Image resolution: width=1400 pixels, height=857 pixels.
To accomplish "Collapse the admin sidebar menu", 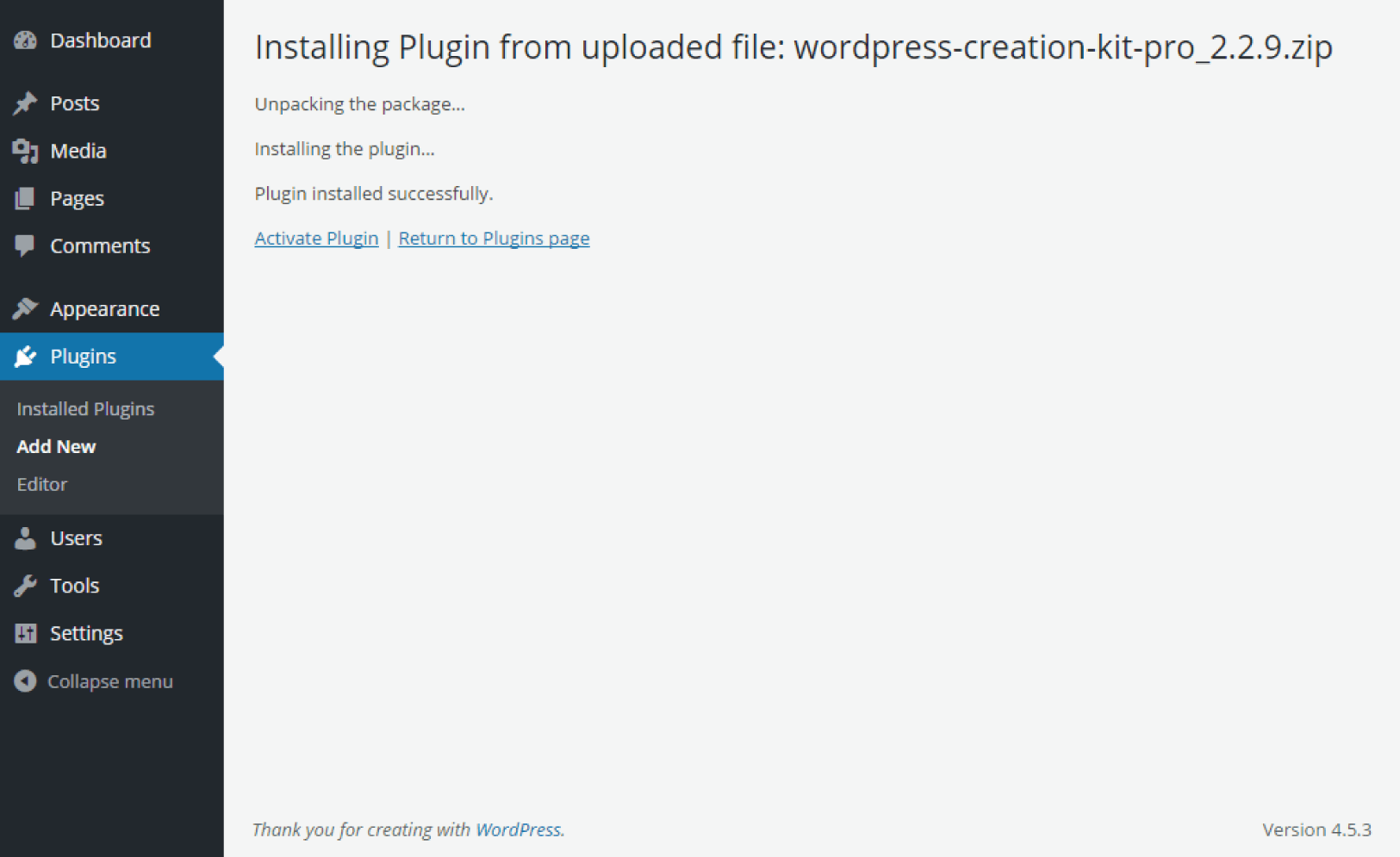I will (x=110, y=681).
